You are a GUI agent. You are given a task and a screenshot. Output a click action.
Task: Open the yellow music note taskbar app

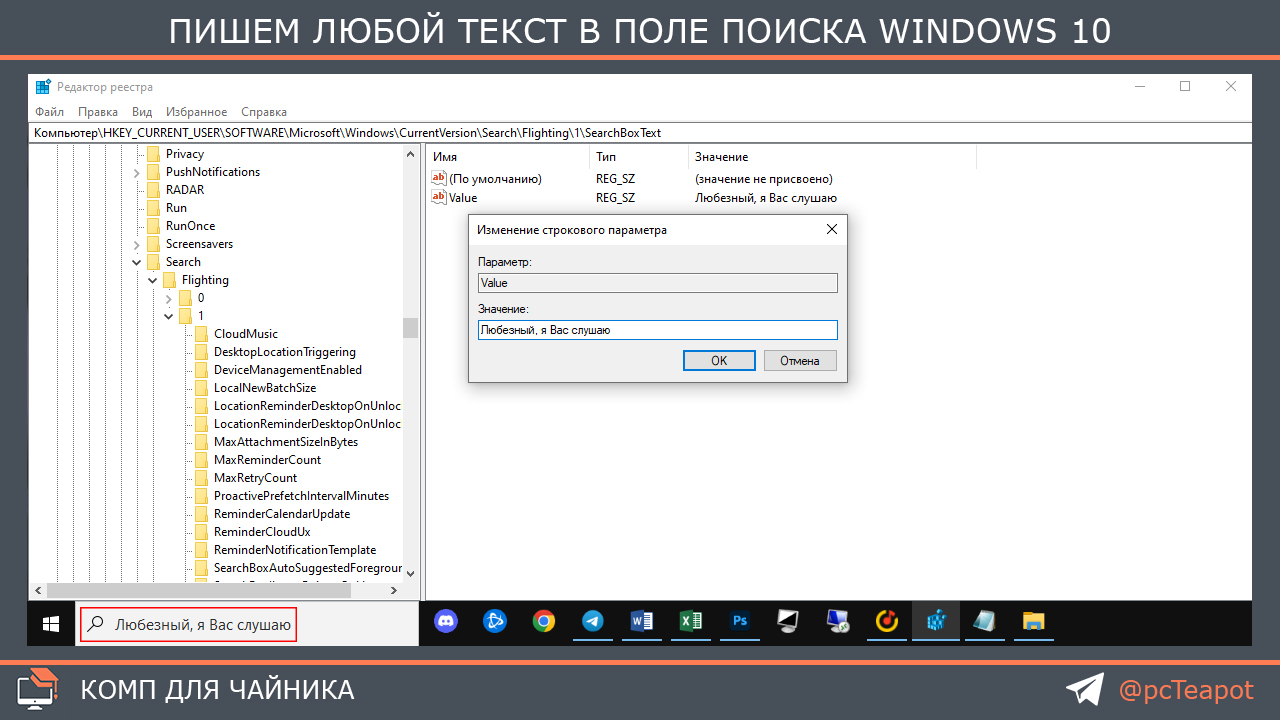887,622
